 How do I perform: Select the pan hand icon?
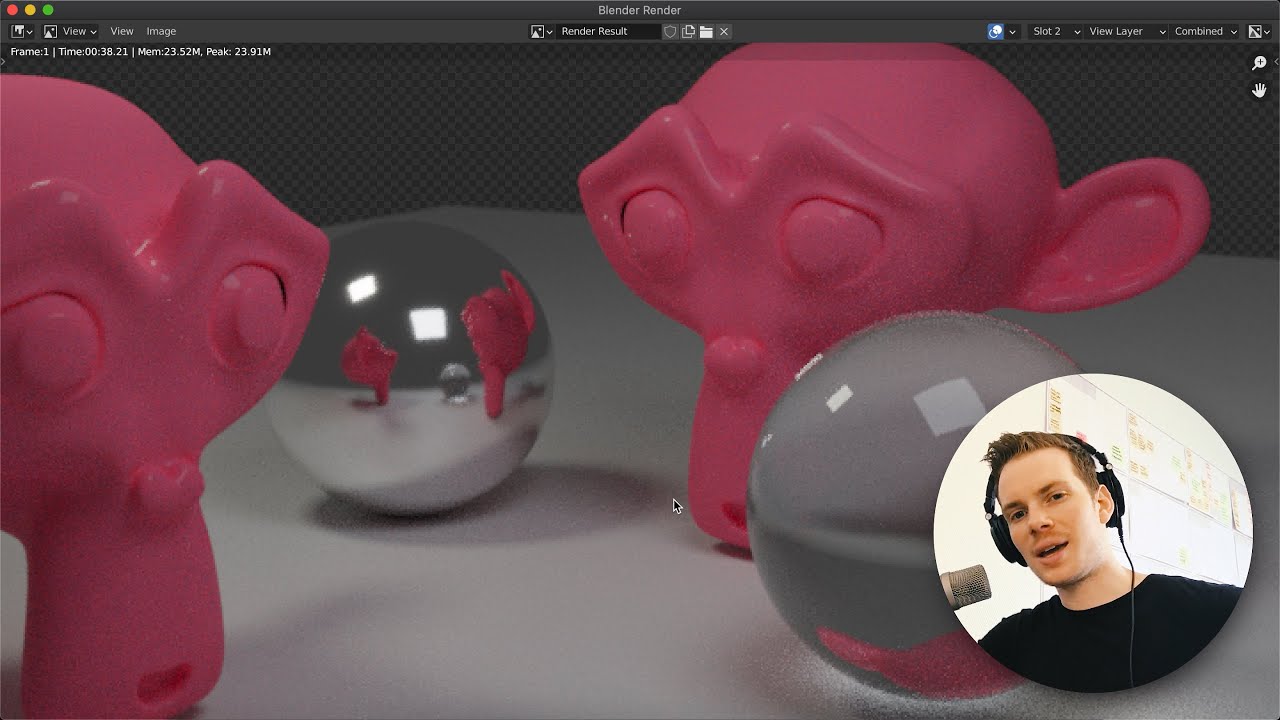tap(1259, 89)
